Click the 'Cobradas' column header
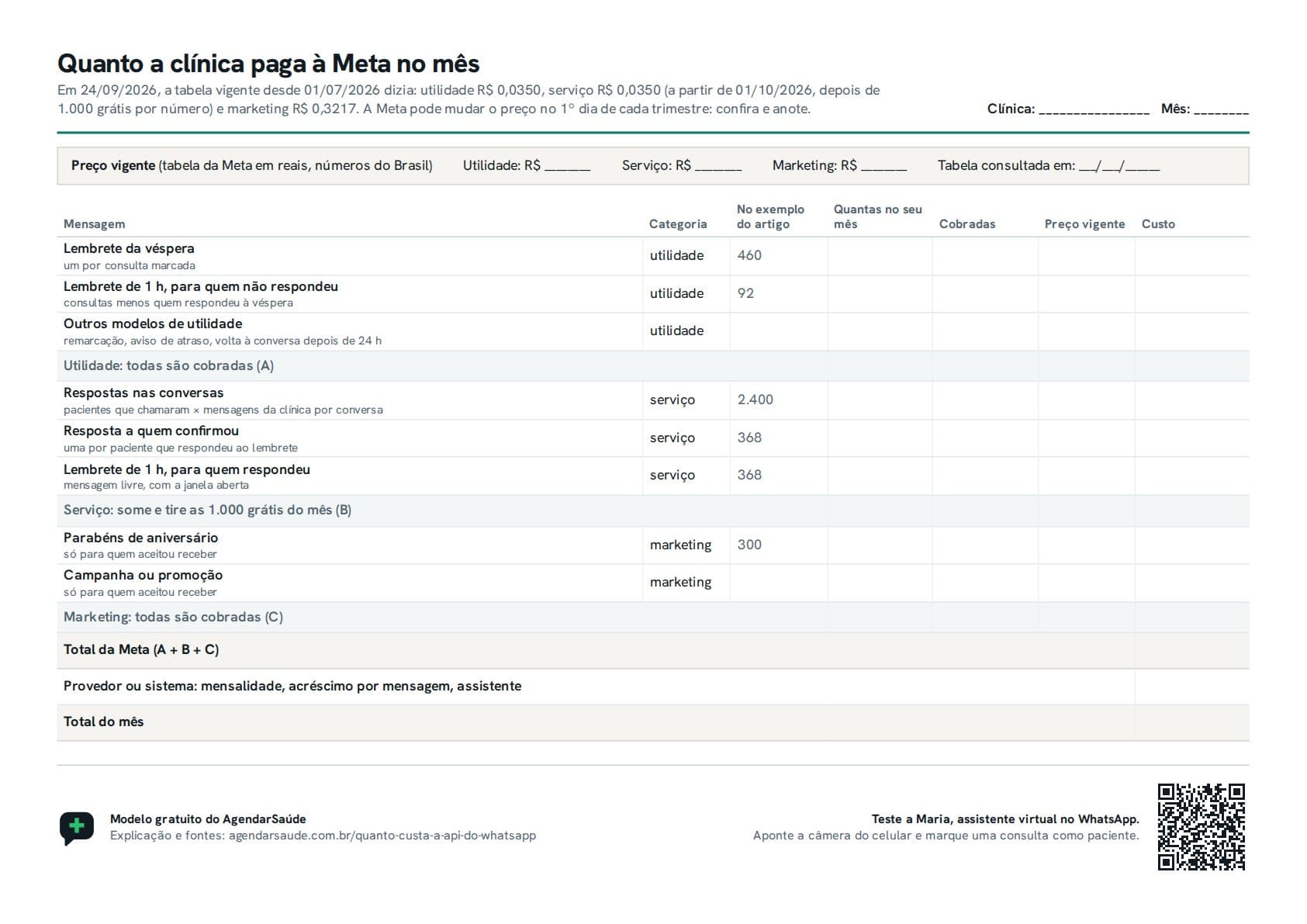Viewport: 1307px width, 924px height. 967,224
